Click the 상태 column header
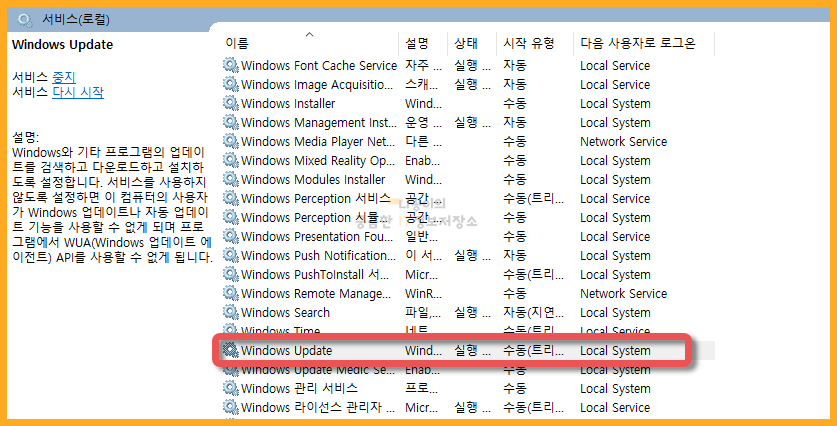The image size is (837, 426). [466, 43]
